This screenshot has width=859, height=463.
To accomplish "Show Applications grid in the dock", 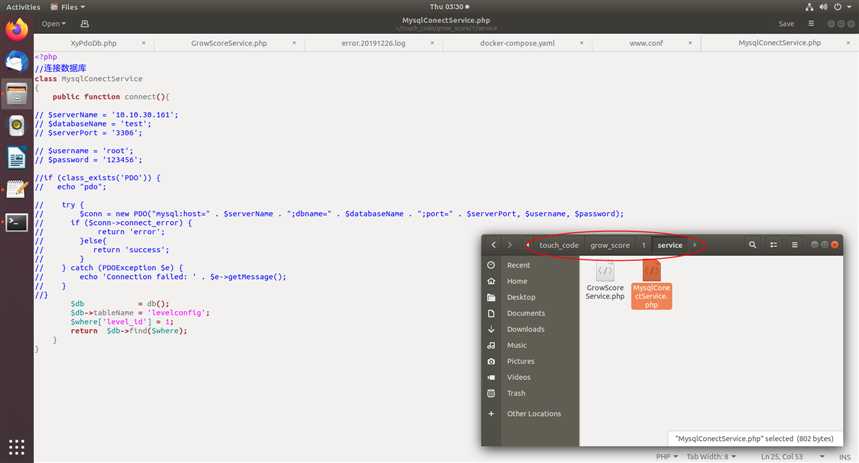I will click(x=16, y=447).
